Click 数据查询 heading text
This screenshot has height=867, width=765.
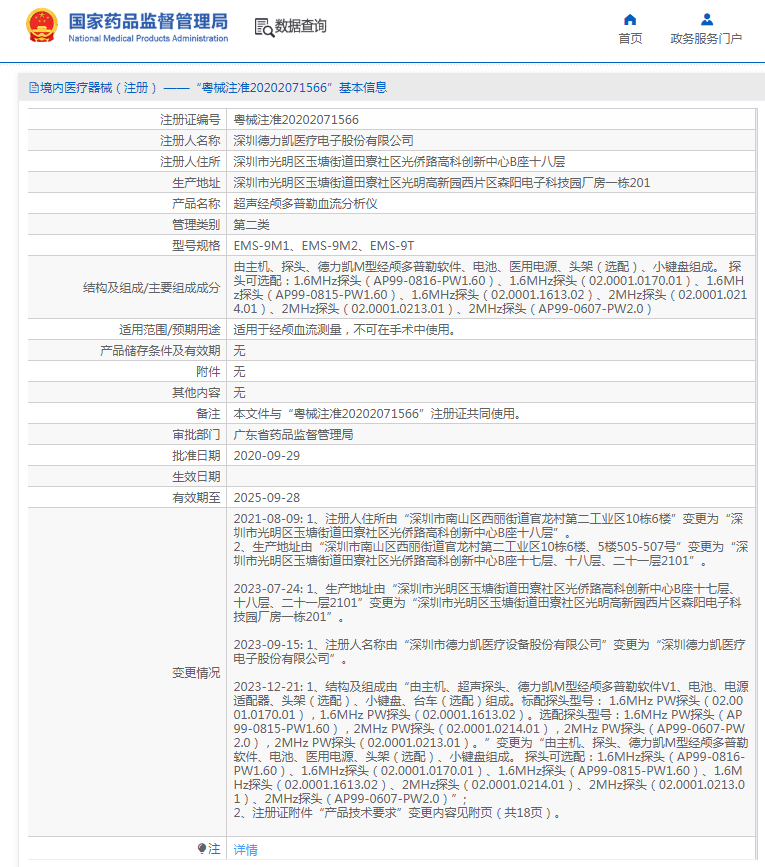tap(301, 26)
